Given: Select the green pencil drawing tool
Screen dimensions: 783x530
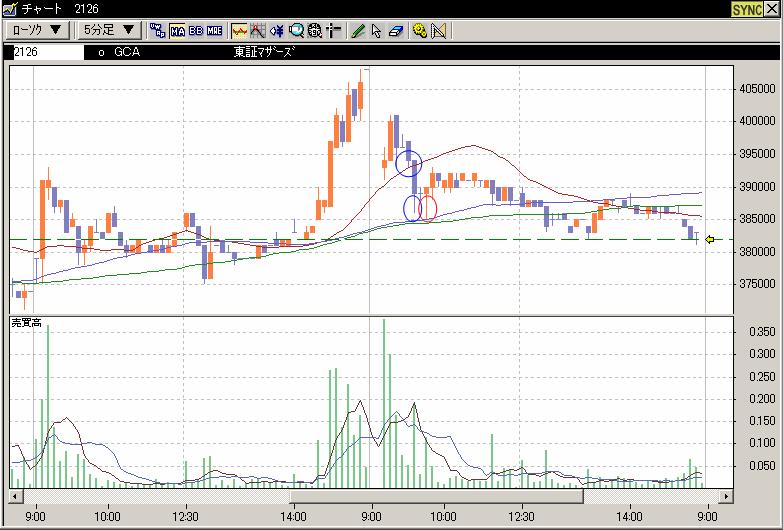Looking at the screenshot, I should (358, 31).
